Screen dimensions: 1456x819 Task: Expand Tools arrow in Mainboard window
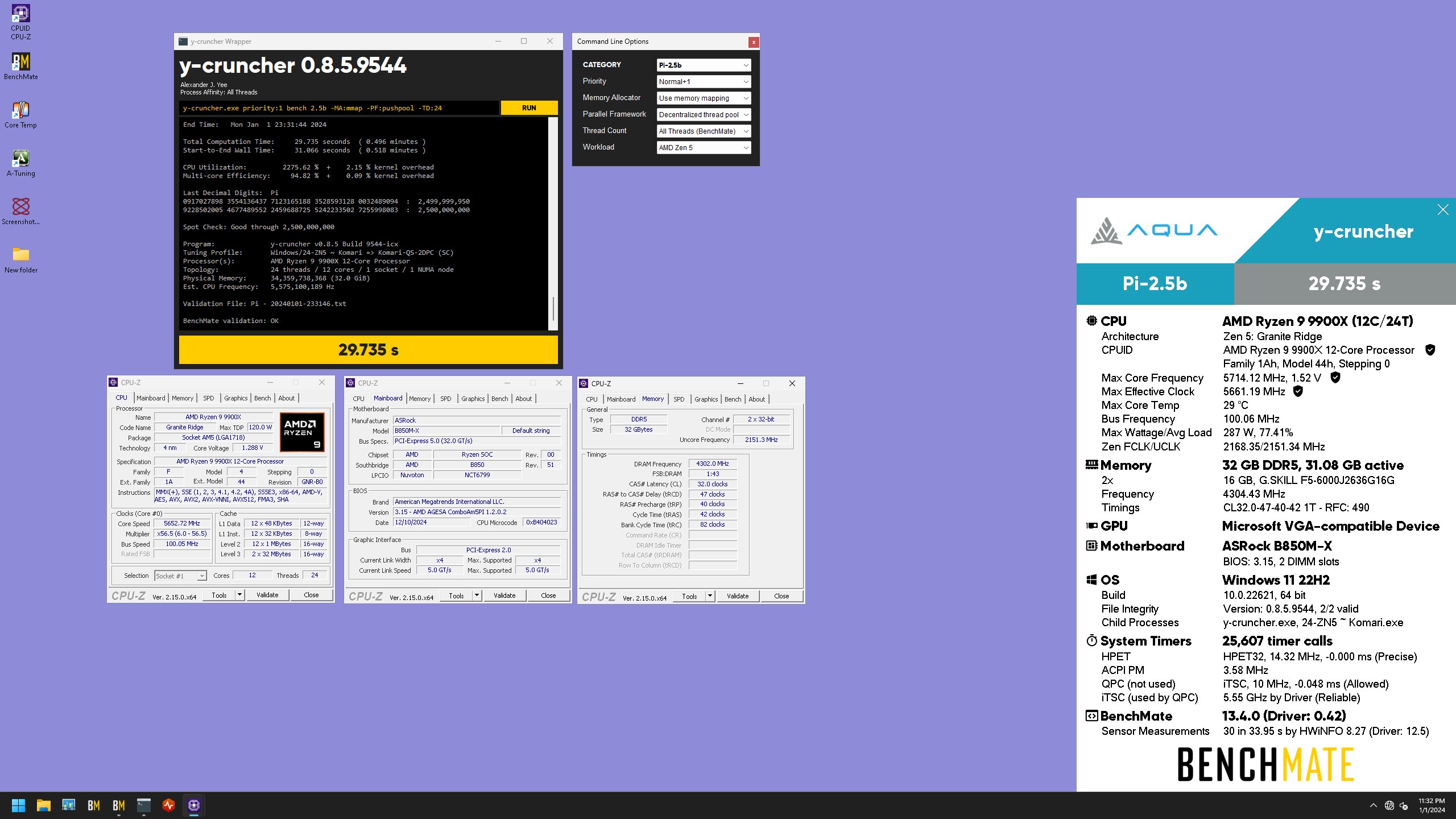click(477, 596)
